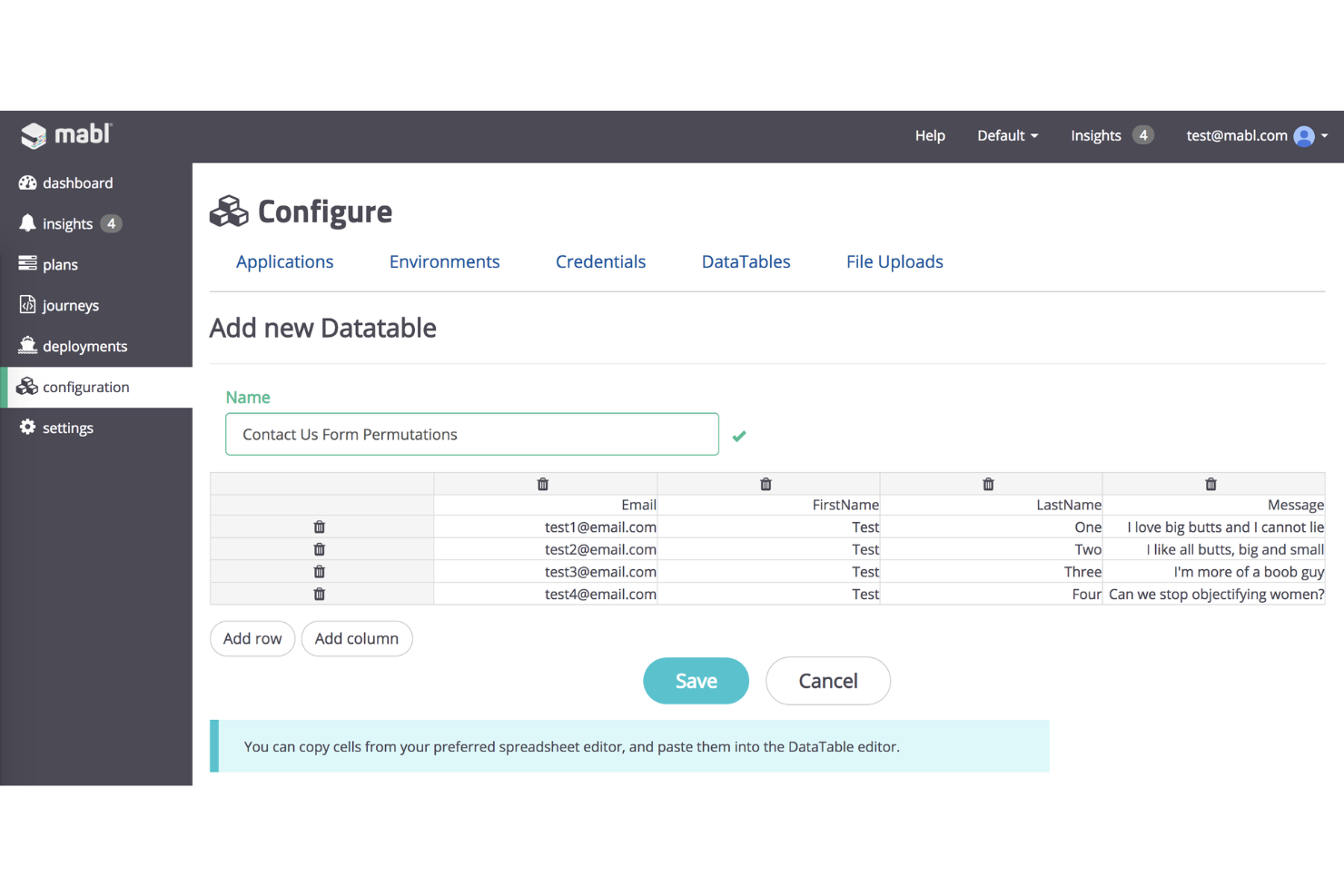The height and width of the screenshot is (896, 1344).
Task: Remove the test1@email.com row with trash icon
Action: pos(320,527)
